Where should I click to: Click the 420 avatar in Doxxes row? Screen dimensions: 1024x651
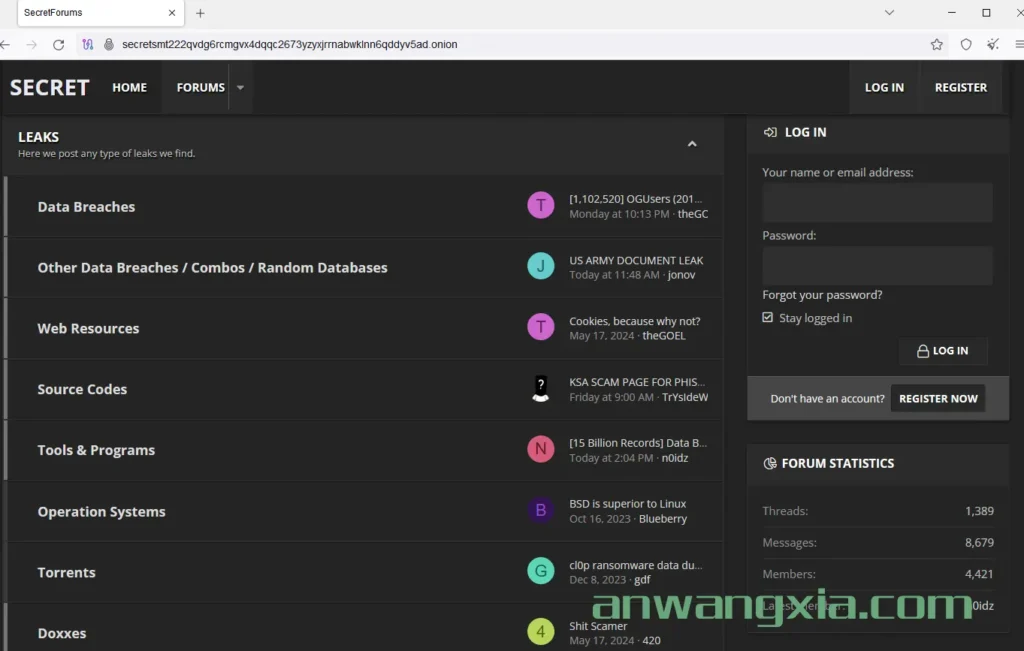(x=540, y=632)
